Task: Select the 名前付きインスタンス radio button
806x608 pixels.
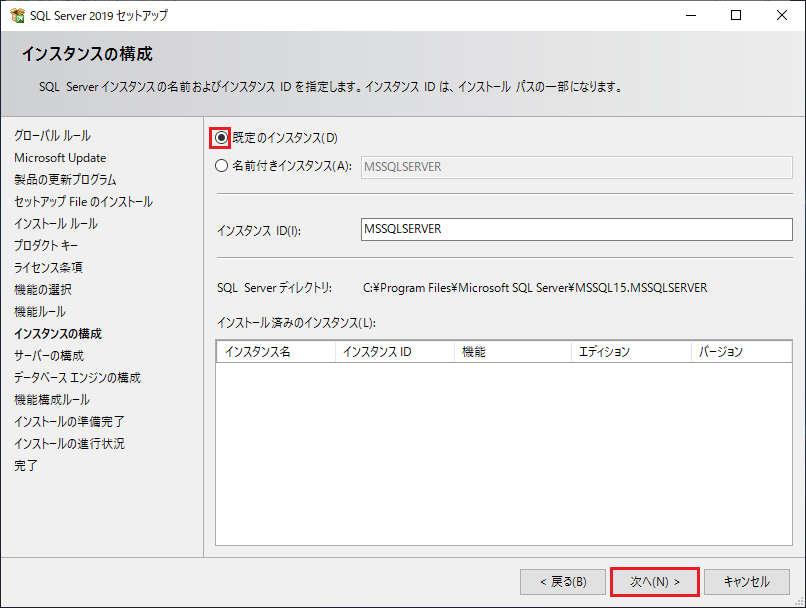Action: pos(222,166)
